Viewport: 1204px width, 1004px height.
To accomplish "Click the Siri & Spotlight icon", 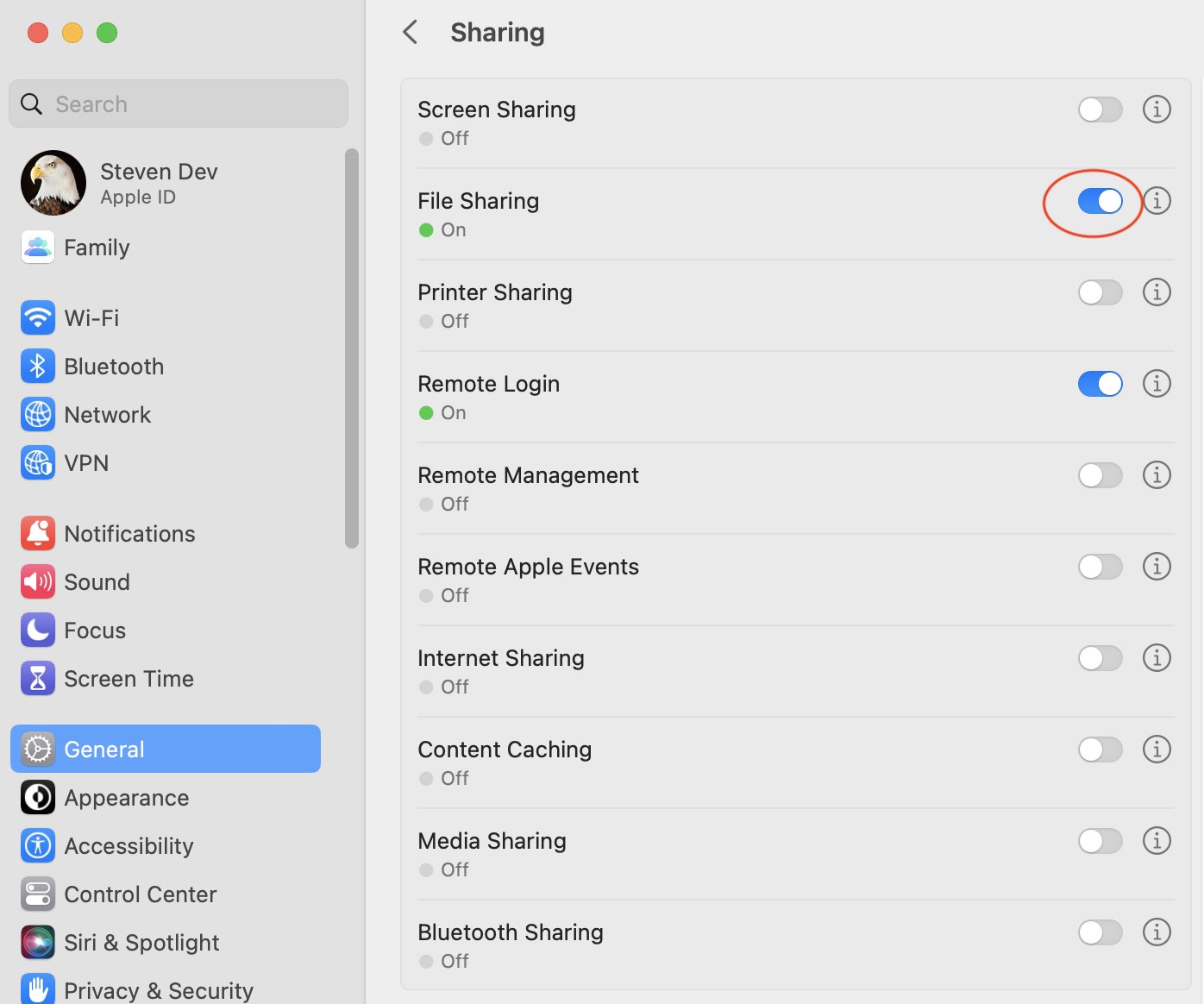I will (x=38, y=943).
